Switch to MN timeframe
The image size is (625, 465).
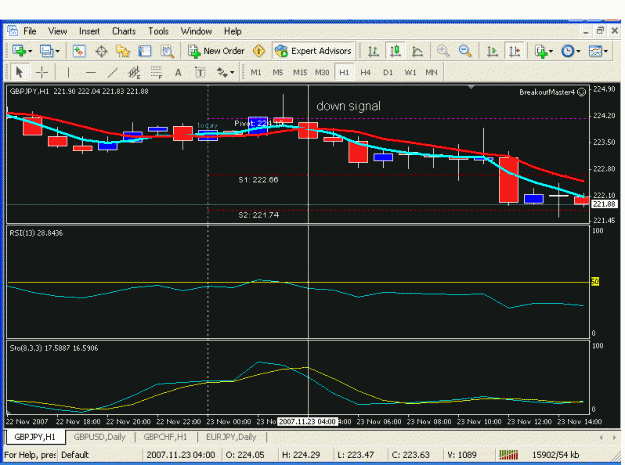(x=431, y=73)
